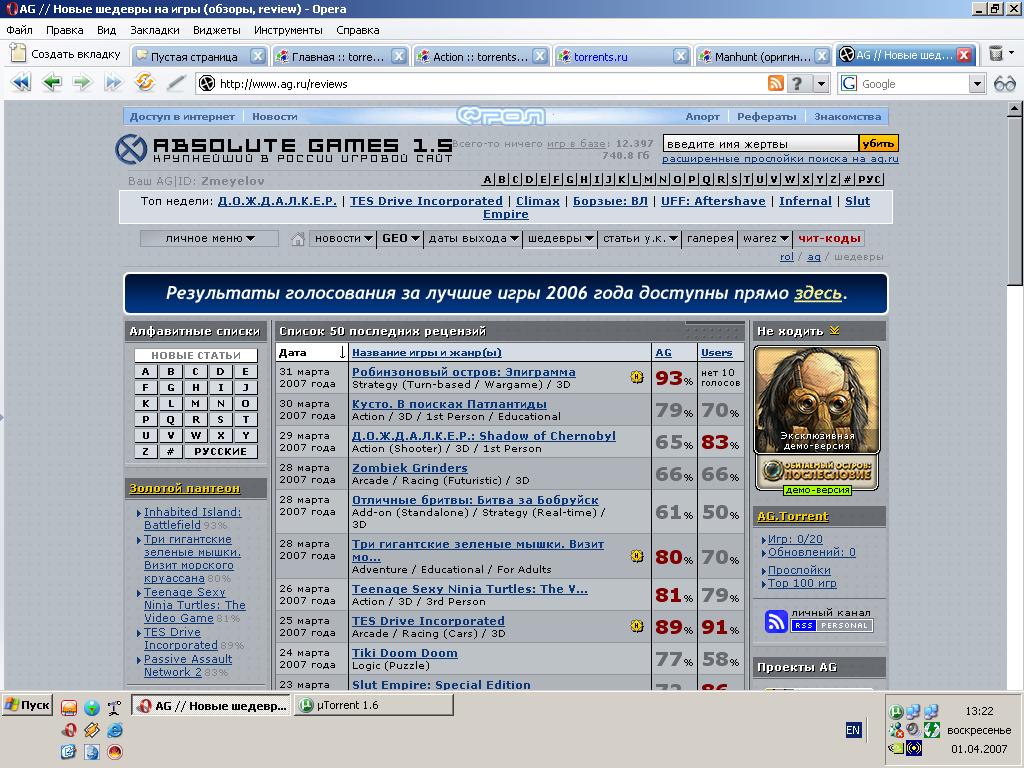Open the Файл menu
Viewport: 1024px width, 768px height.
(x=20, y=30)
